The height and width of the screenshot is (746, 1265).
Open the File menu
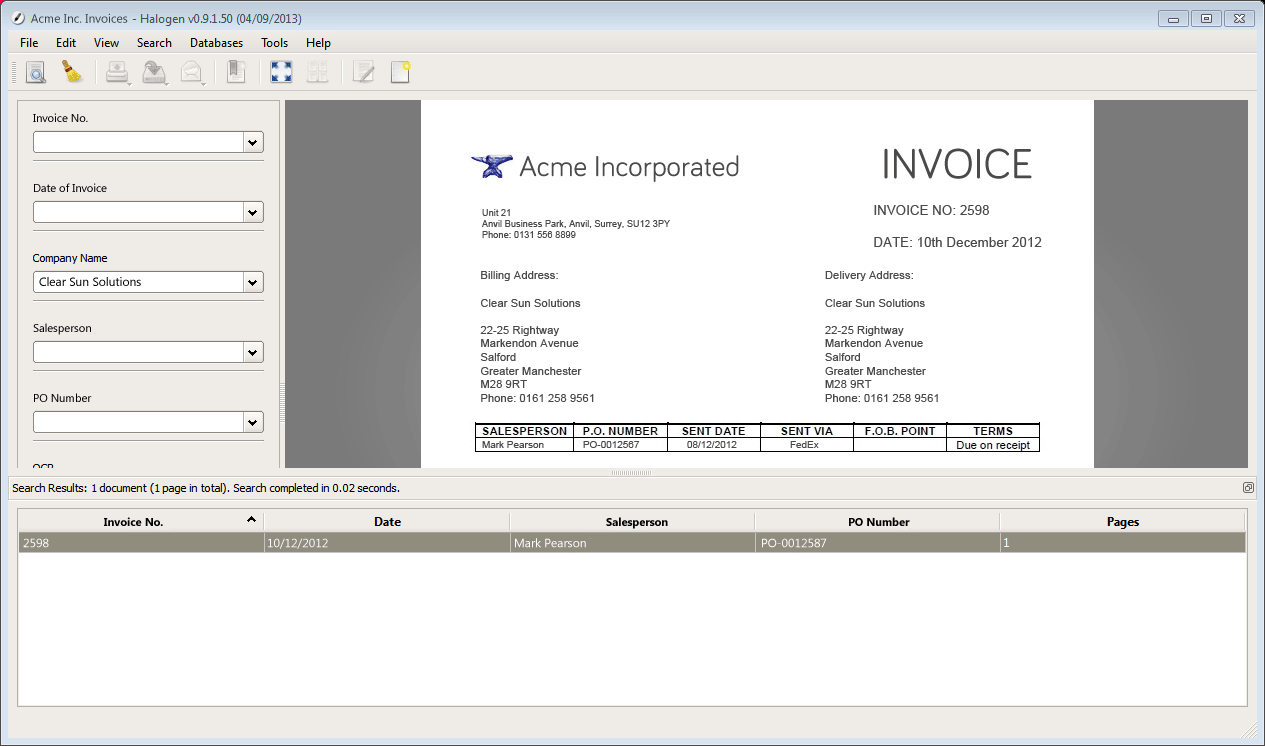coord(29,43)
